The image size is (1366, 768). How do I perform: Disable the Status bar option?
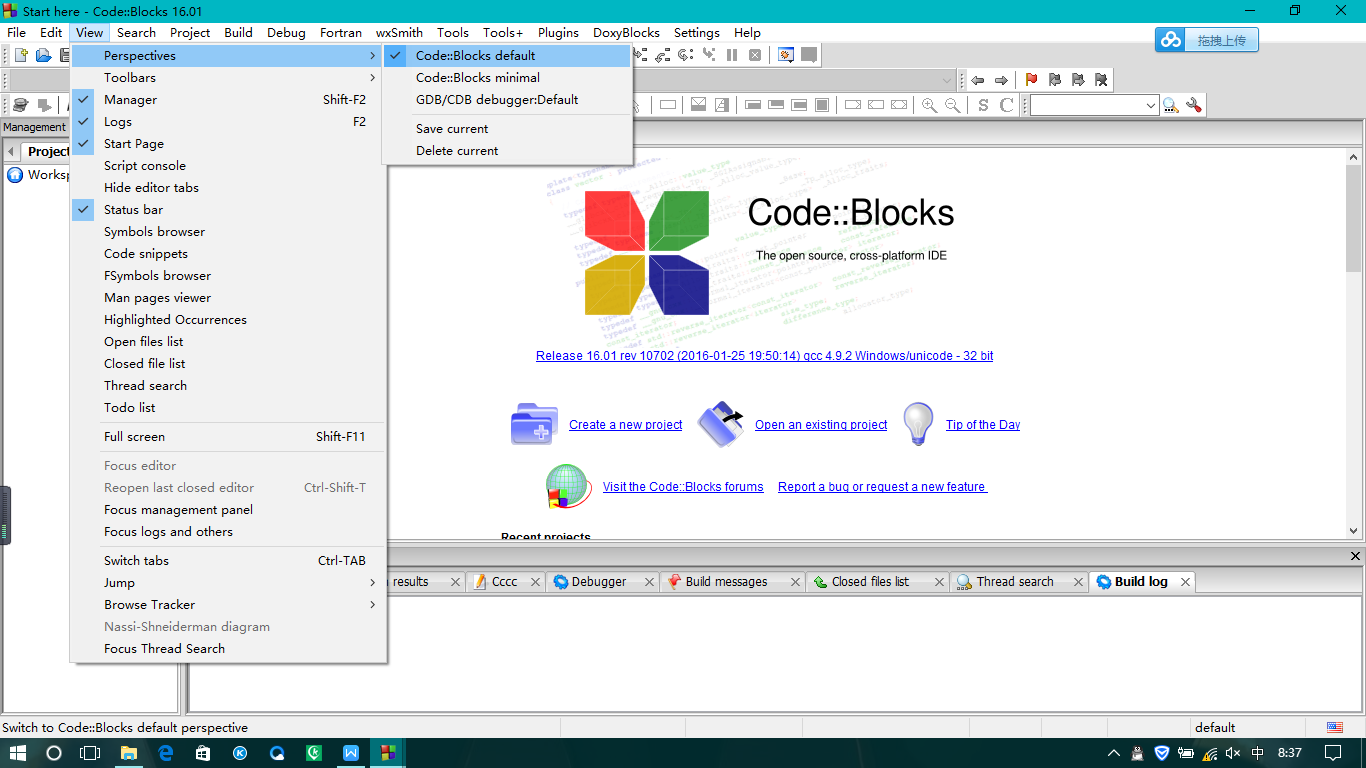(x=132, y=209)
